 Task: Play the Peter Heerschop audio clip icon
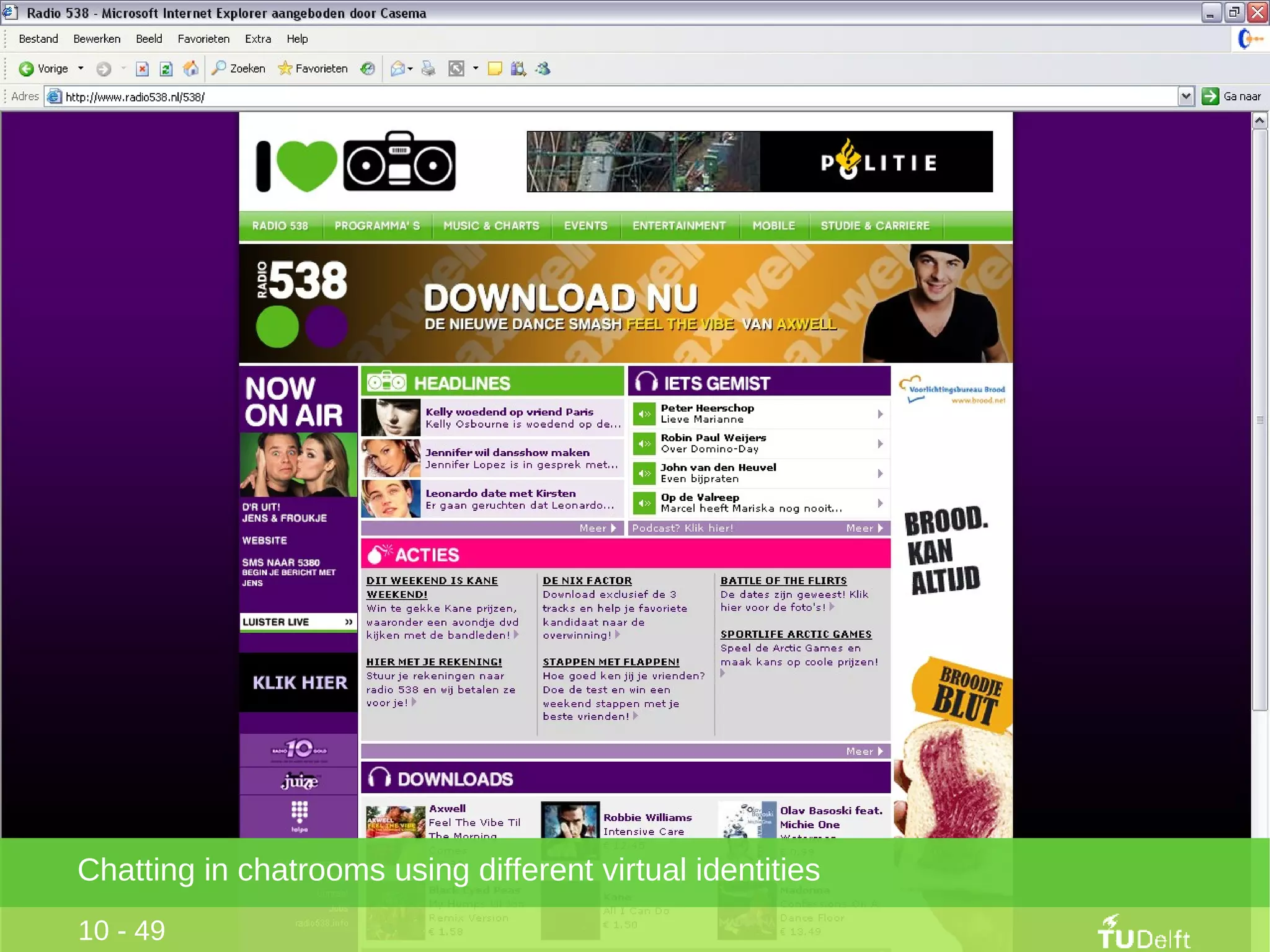644,414
